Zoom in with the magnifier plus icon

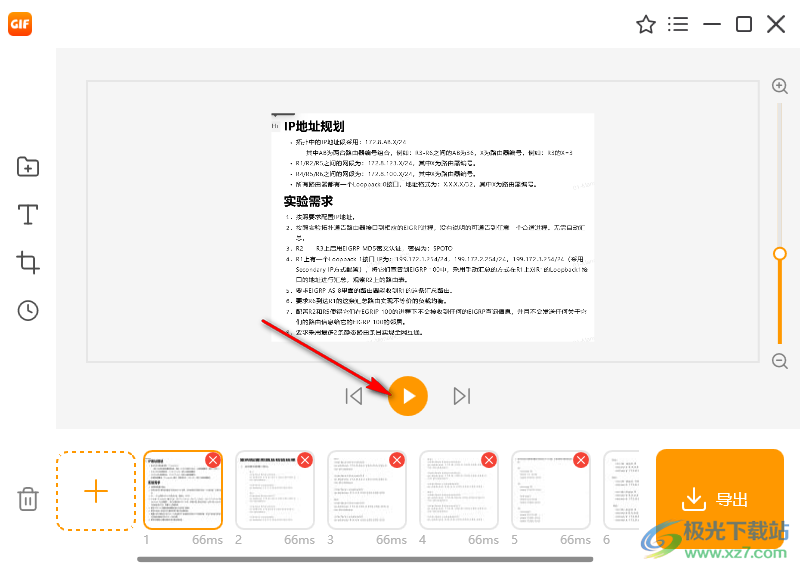[x=780, y=87]
